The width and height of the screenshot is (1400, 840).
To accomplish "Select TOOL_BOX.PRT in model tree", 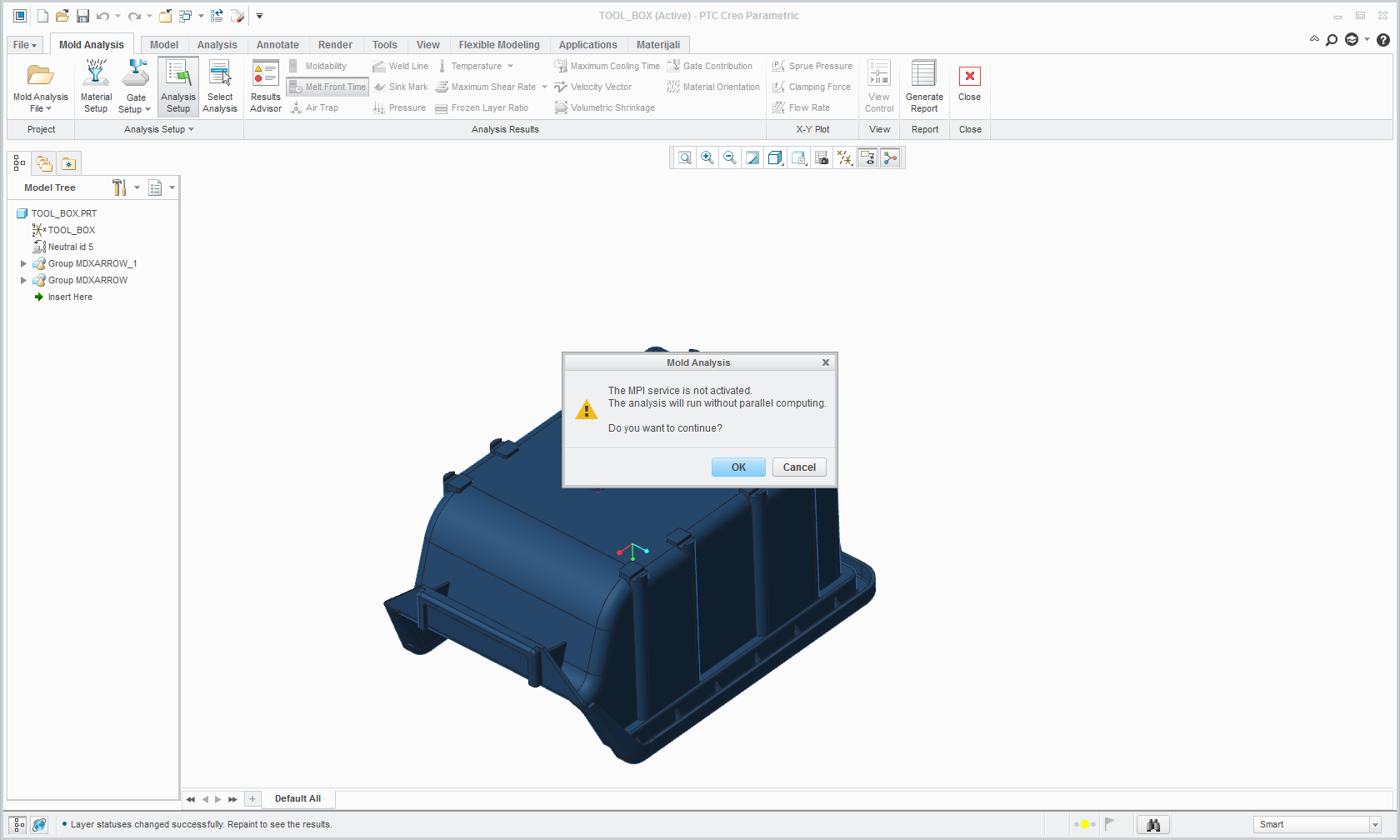I will pos(63,213).
